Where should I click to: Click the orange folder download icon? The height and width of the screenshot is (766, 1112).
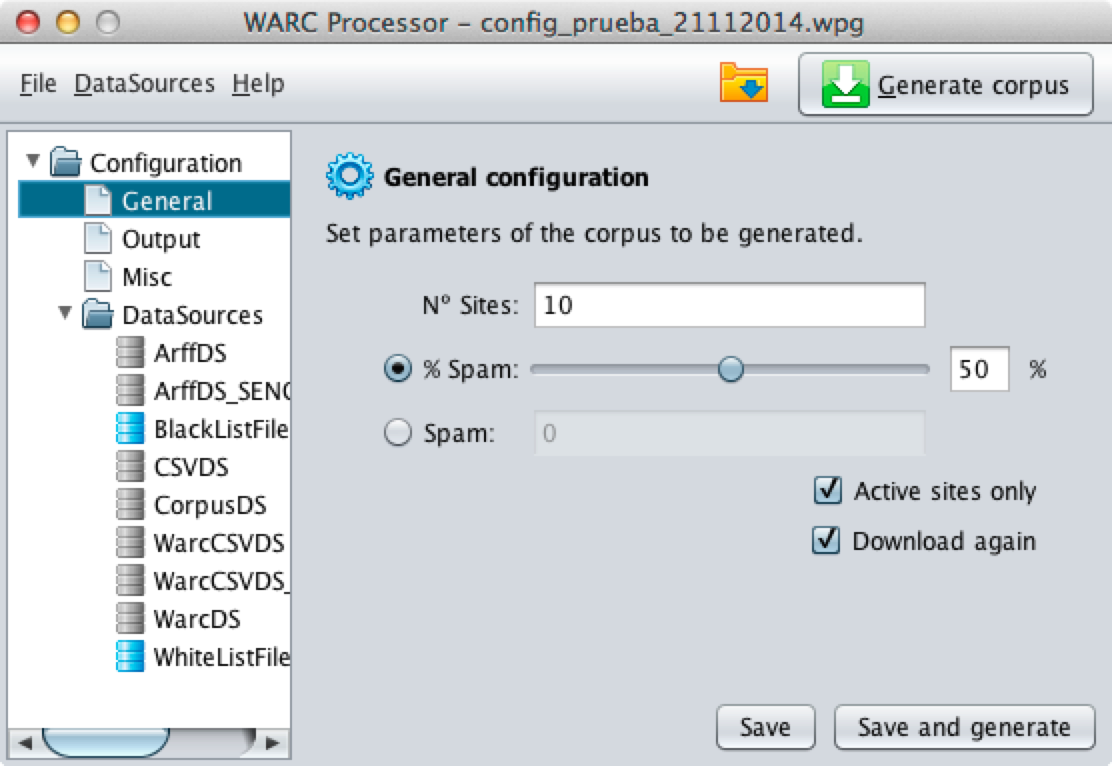(743, 84)
